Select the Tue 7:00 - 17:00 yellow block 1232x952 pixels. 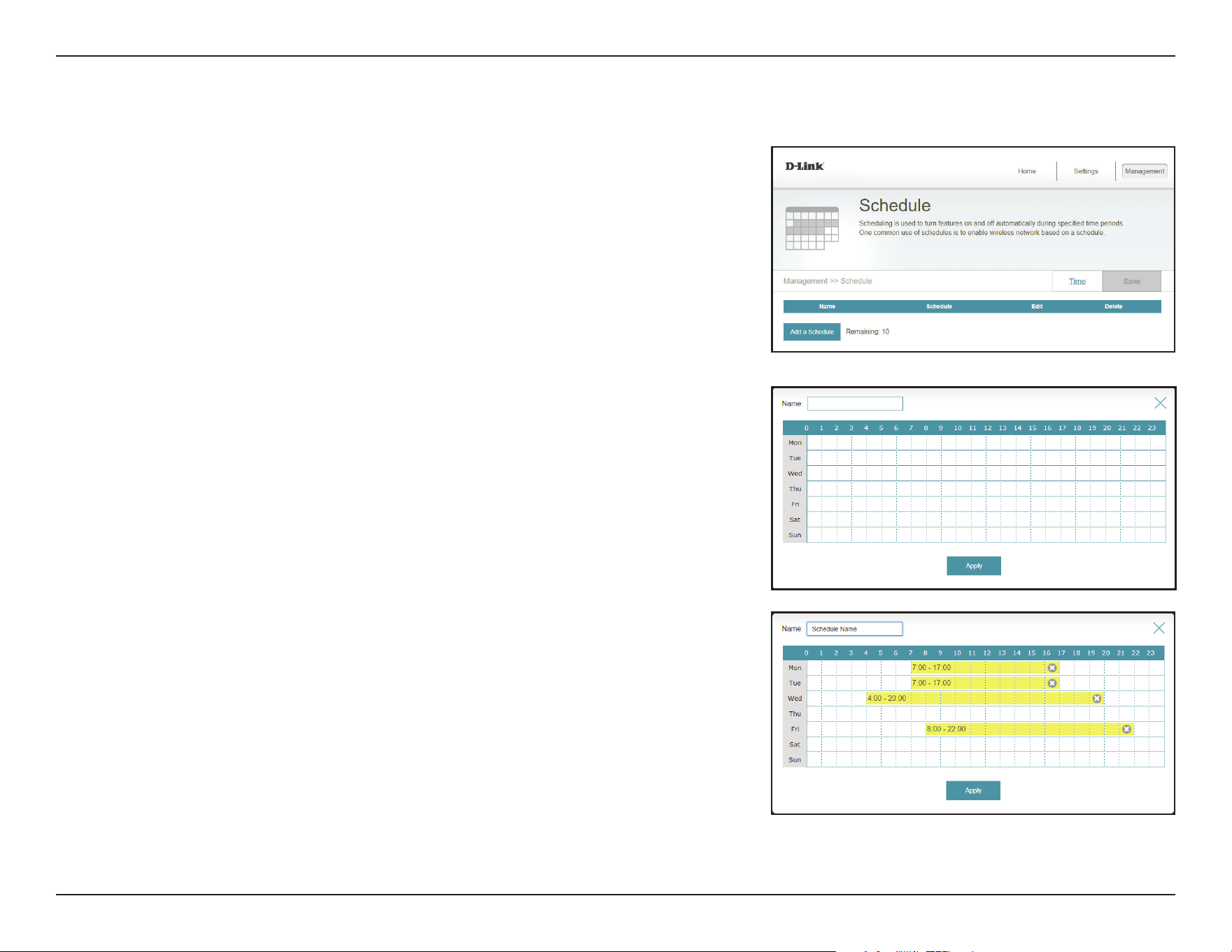click(x=984, y=683)
